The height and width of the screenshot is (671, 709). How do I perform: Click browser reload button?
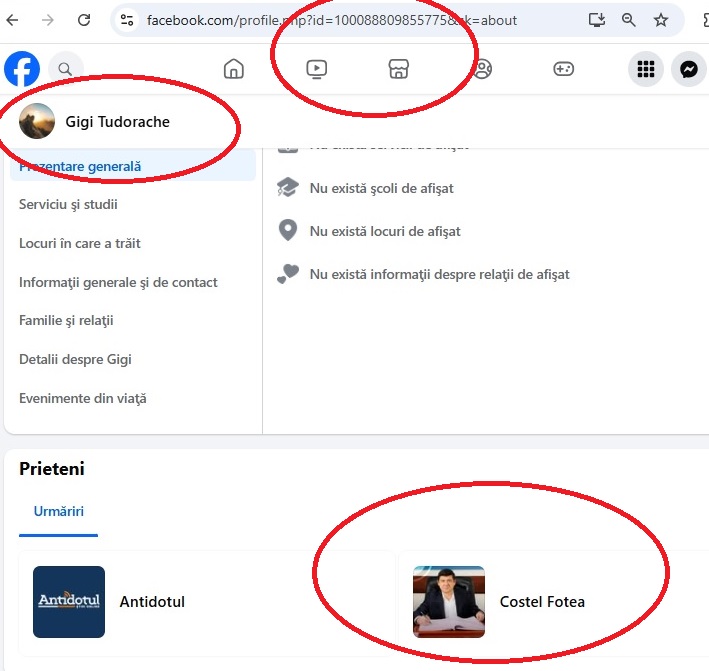pos(84,20)
